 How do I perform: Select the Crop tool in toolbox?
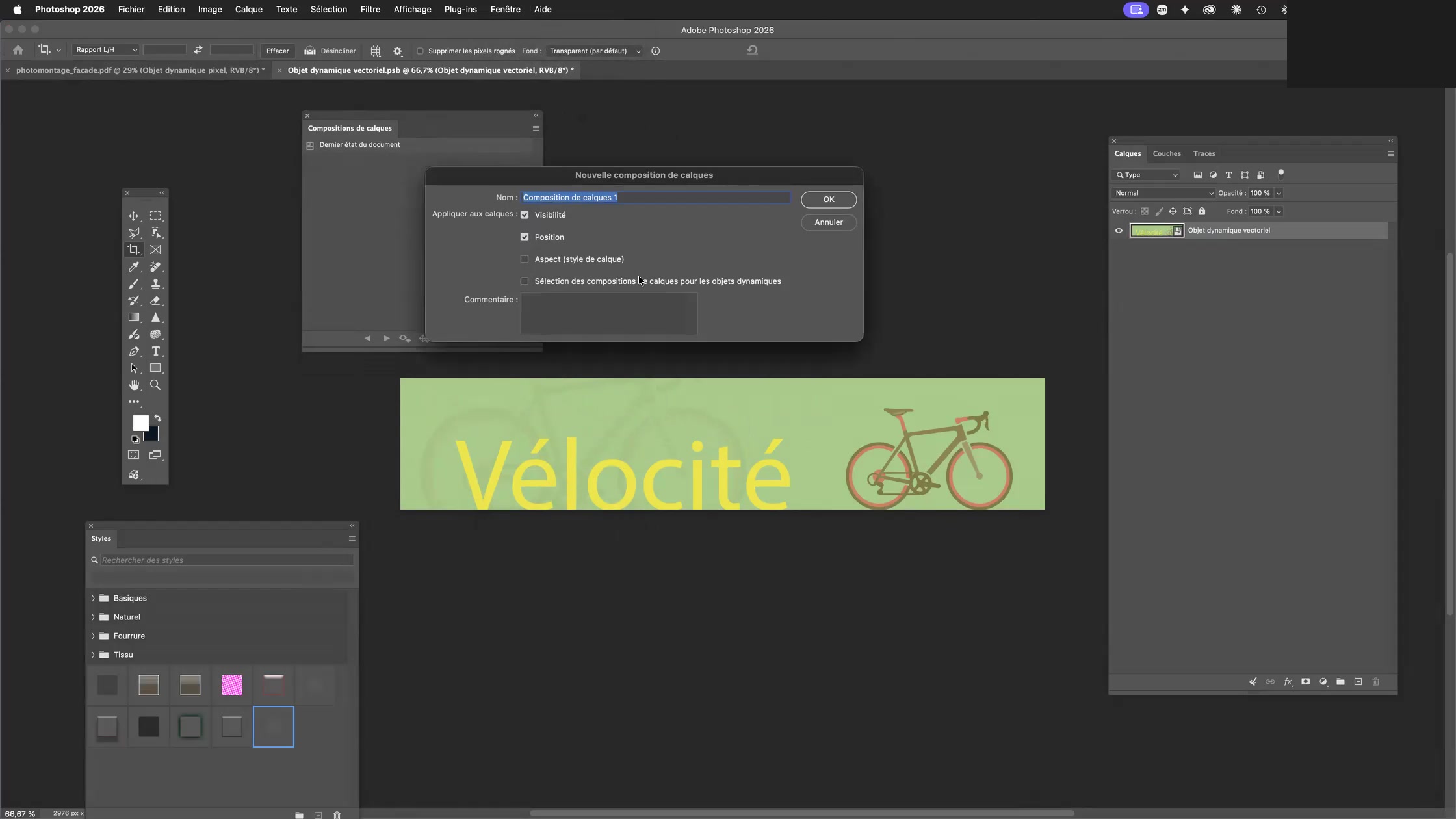point(133,250)
